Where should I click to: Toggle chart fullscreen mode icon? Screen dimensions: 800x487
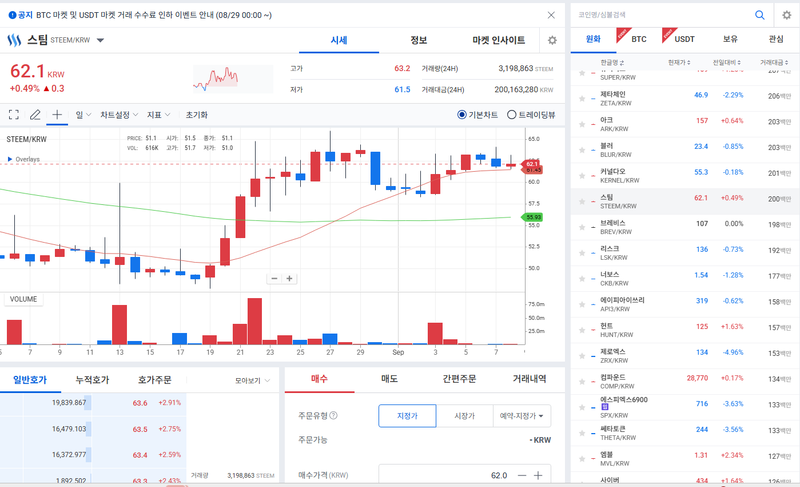pyautogui.click(x=14, y=115)
